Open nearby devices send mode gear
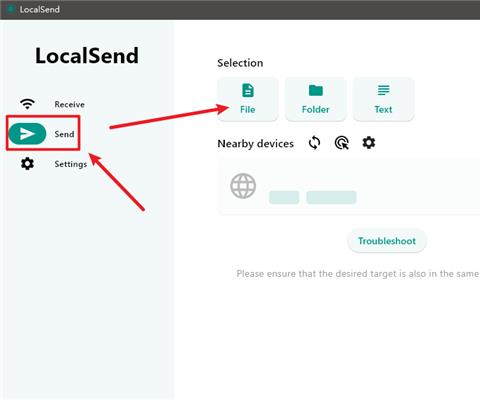 (x=369, y=143)
